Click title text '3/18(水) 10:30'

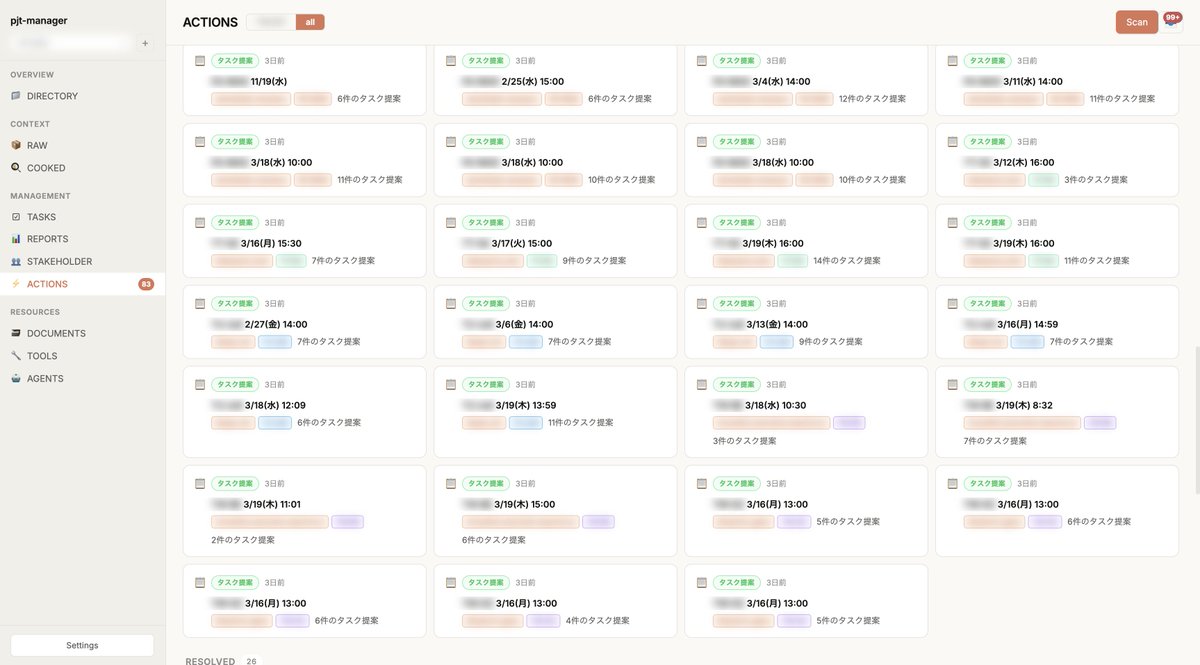(775, 405)
